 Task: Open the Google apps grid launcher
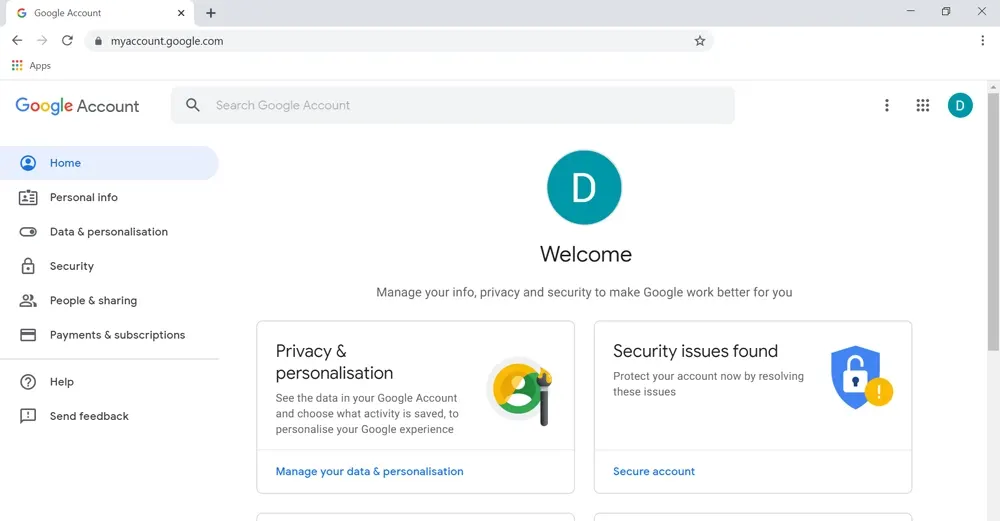point(923,105)
